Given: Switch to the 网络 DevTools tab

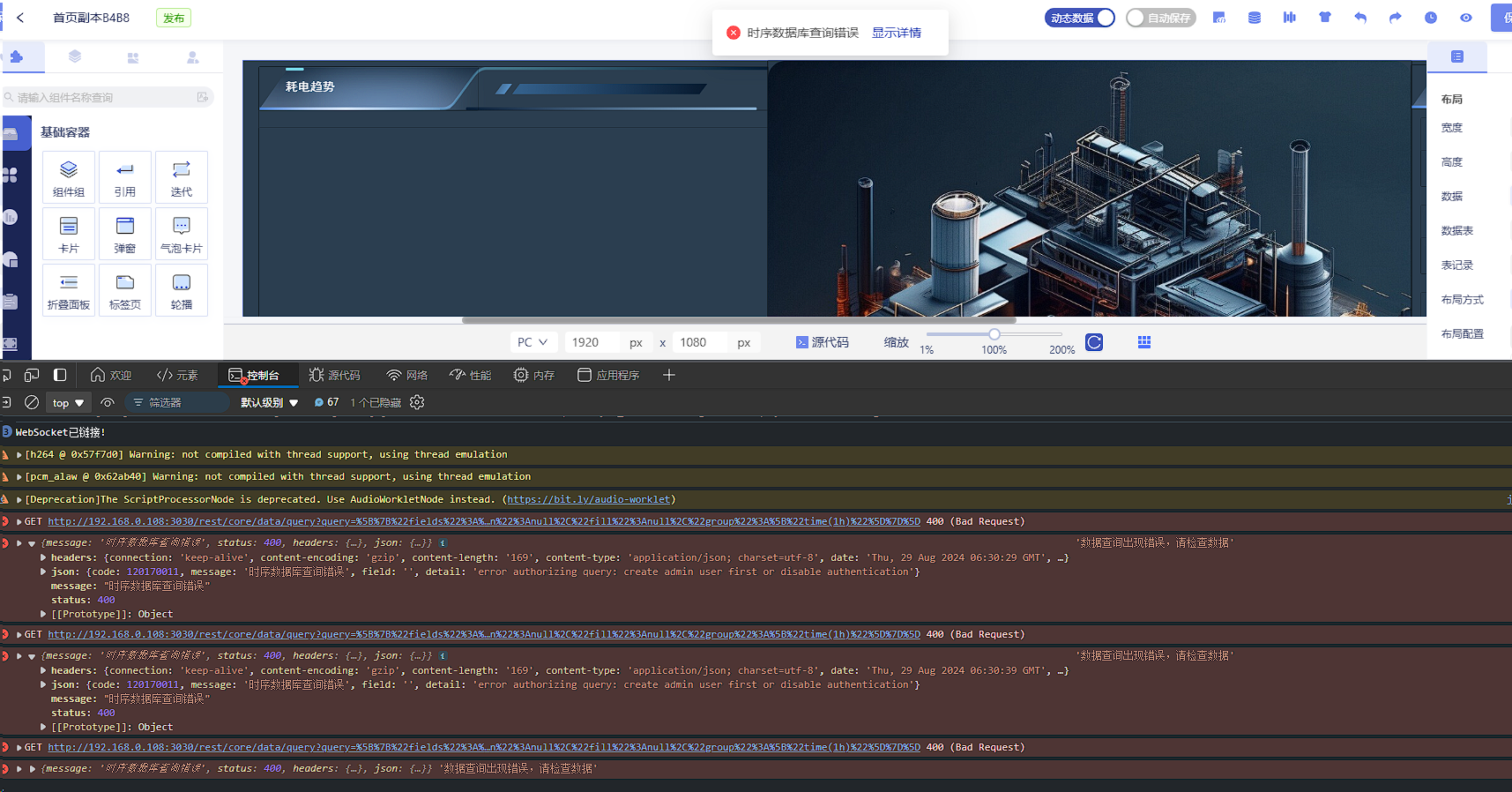Looking at the screenshot, I should [407, 375].
